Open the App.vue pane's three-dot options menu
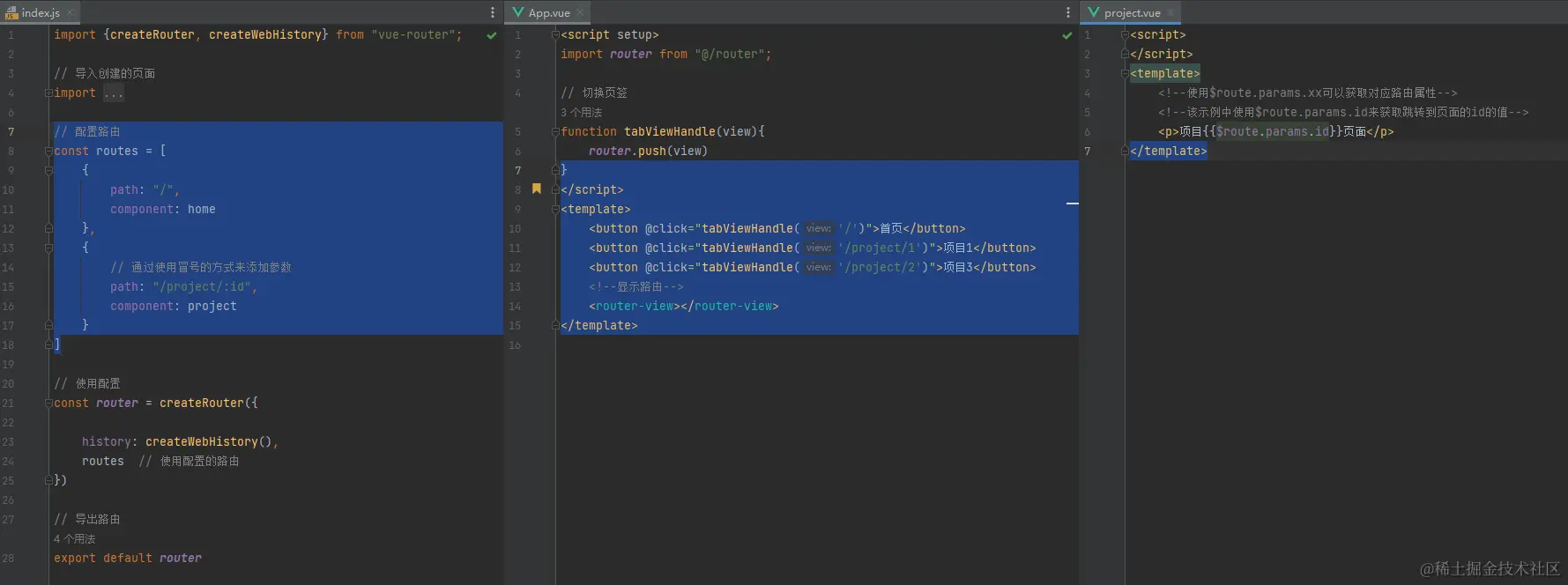The image size is (1568, 585). click(1068, 12)
